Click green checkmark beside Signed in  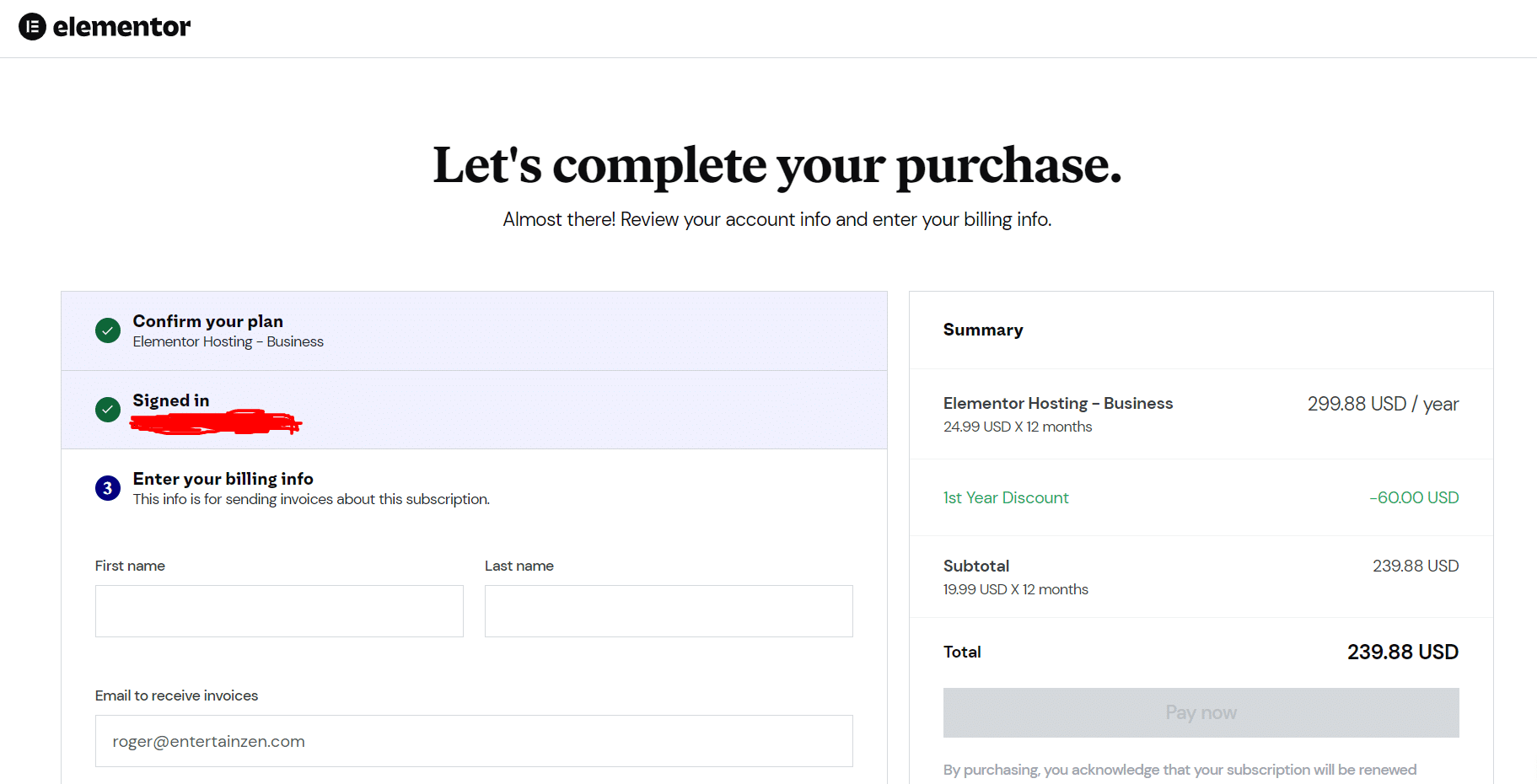pyautogui.click(x=108, y=410)
